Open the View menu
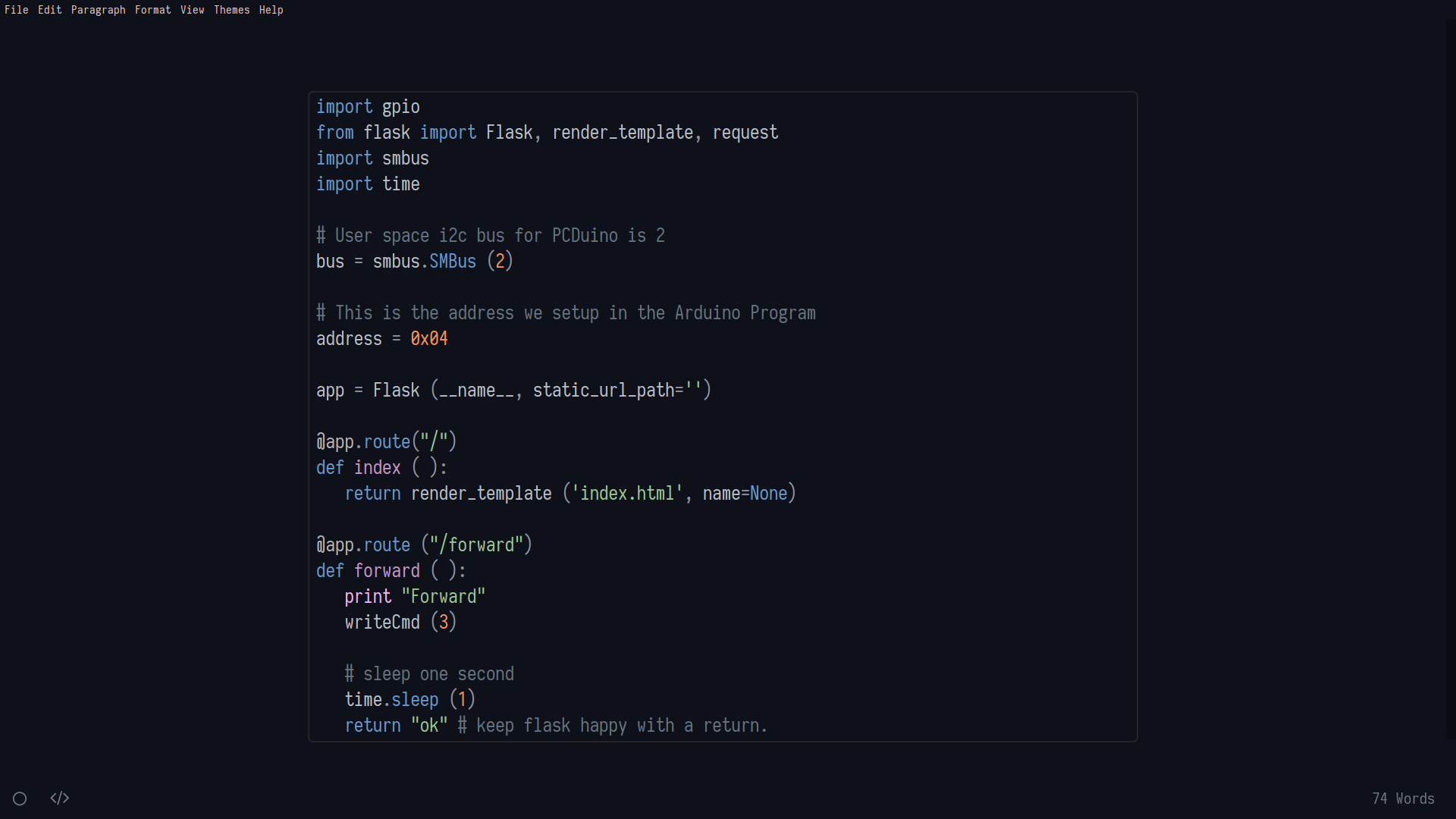Viewport: 1456px width, 819px height. 192,10
